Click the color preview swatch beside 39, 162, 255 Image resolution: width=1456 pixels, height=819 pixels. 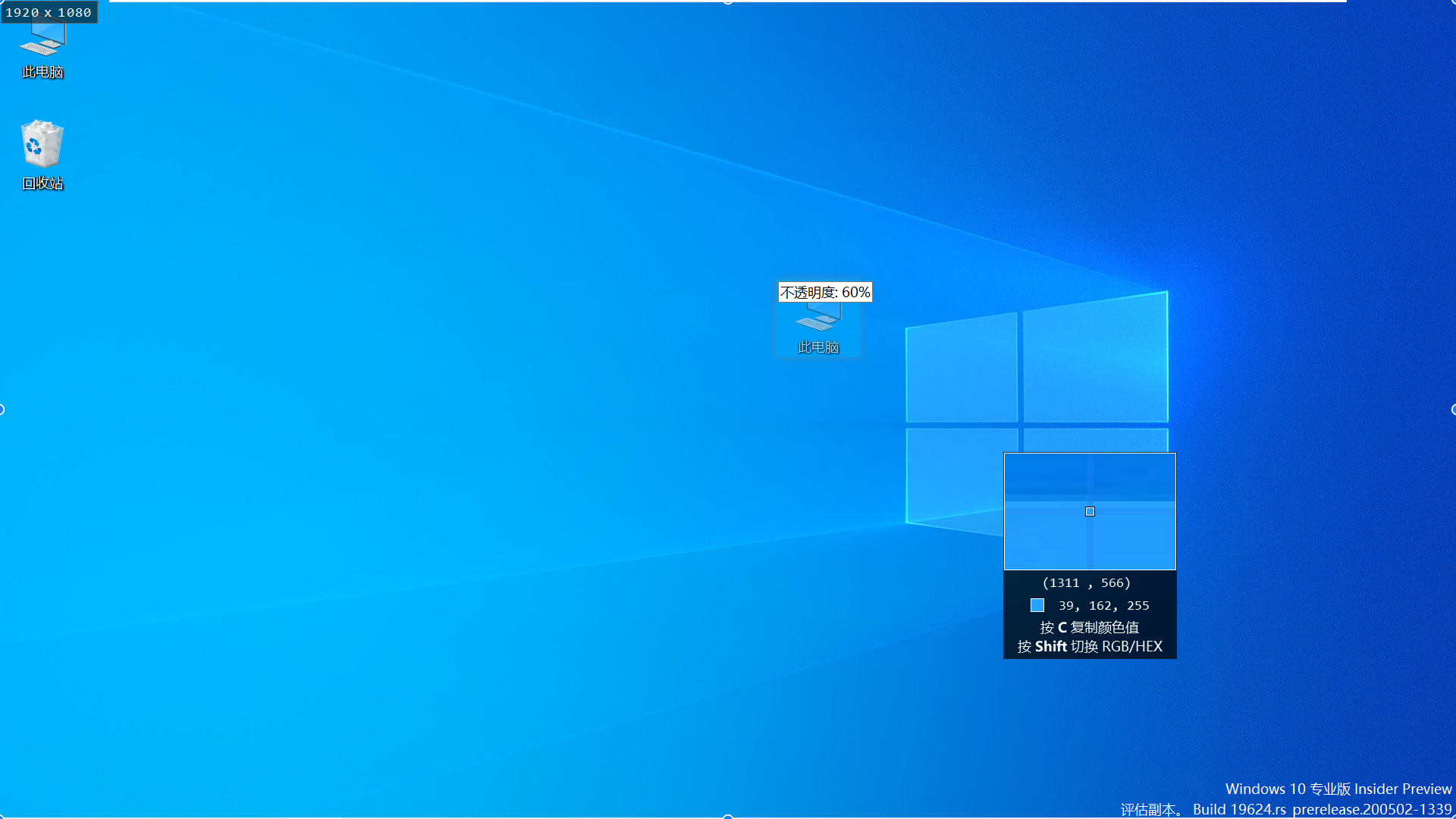pos(1037,605)
